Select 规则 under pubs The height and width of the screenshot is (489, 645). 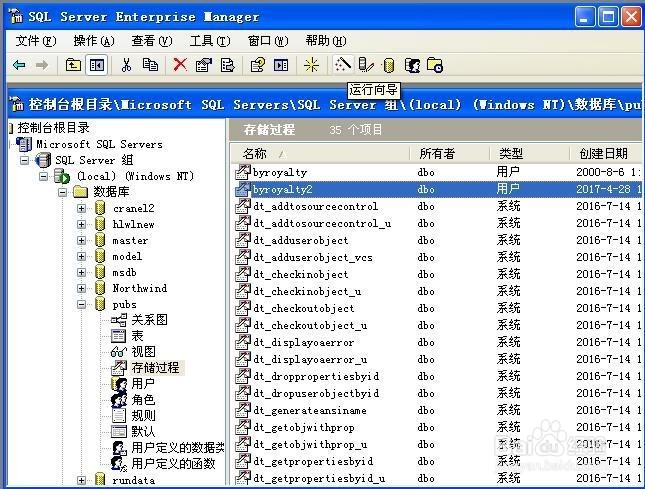(143, 416)
